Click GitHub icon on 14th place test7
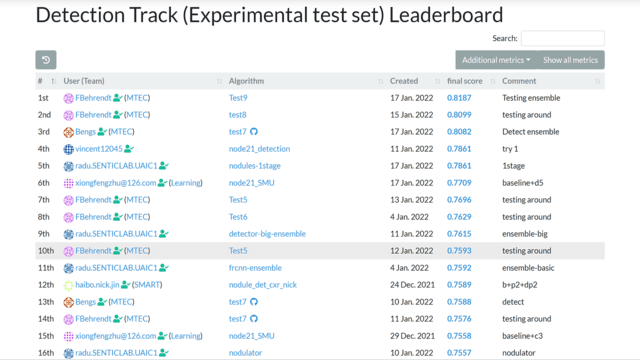The width and height of the screenshot is (640, 360). 254,319
